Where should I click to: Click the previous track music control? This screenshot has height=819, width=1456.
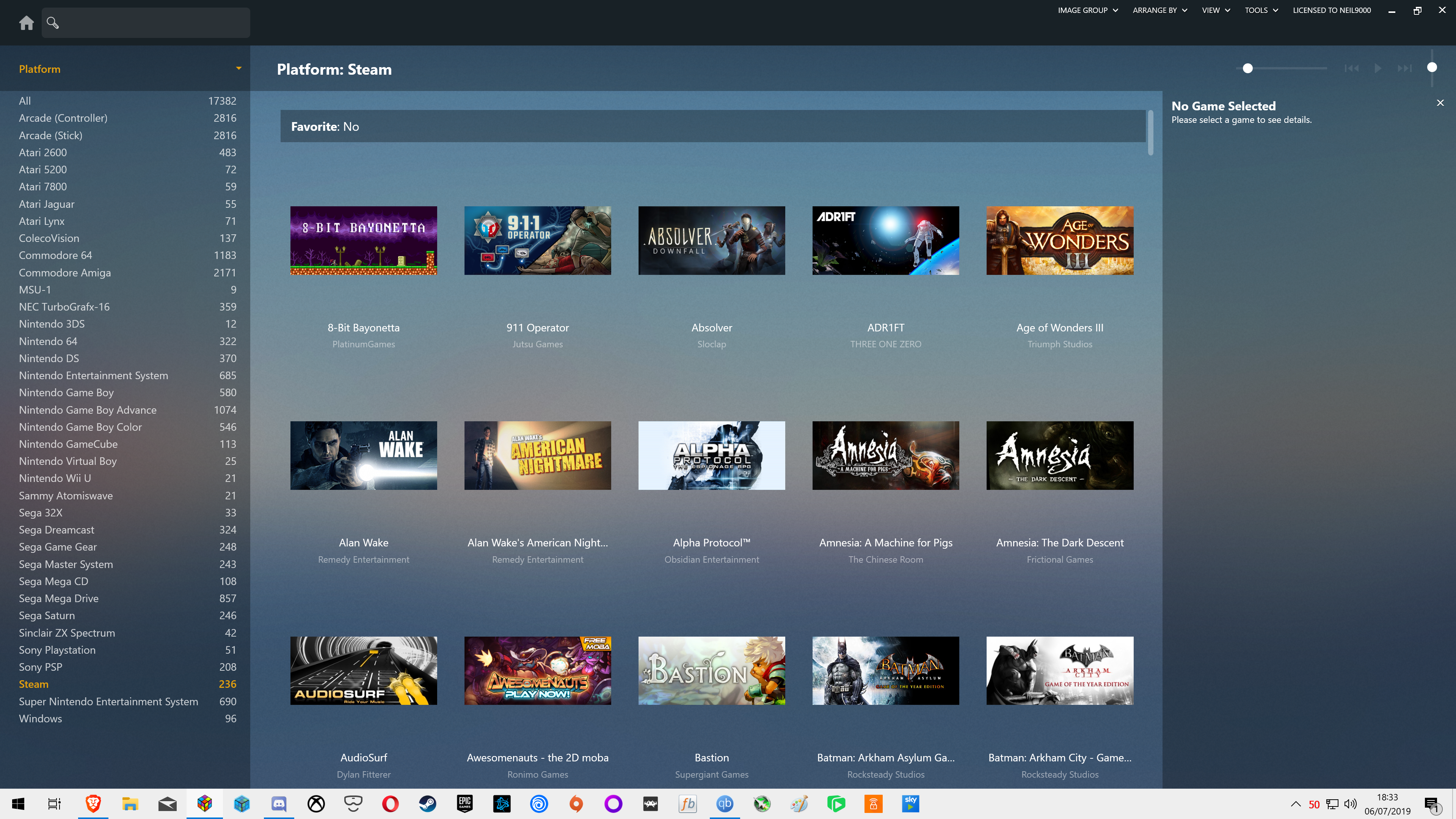(1351, 68)
